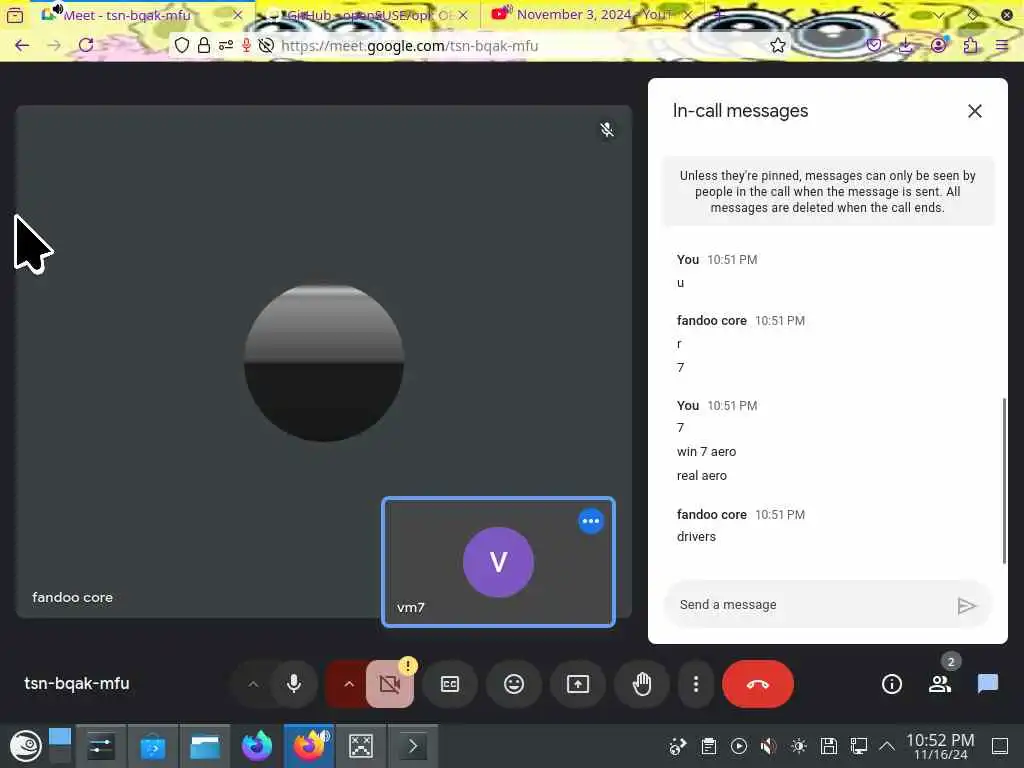This screenshot has height=768, width=1024.
Task: Mute the microphone in the call bar
Action: (x=294, y=684)
